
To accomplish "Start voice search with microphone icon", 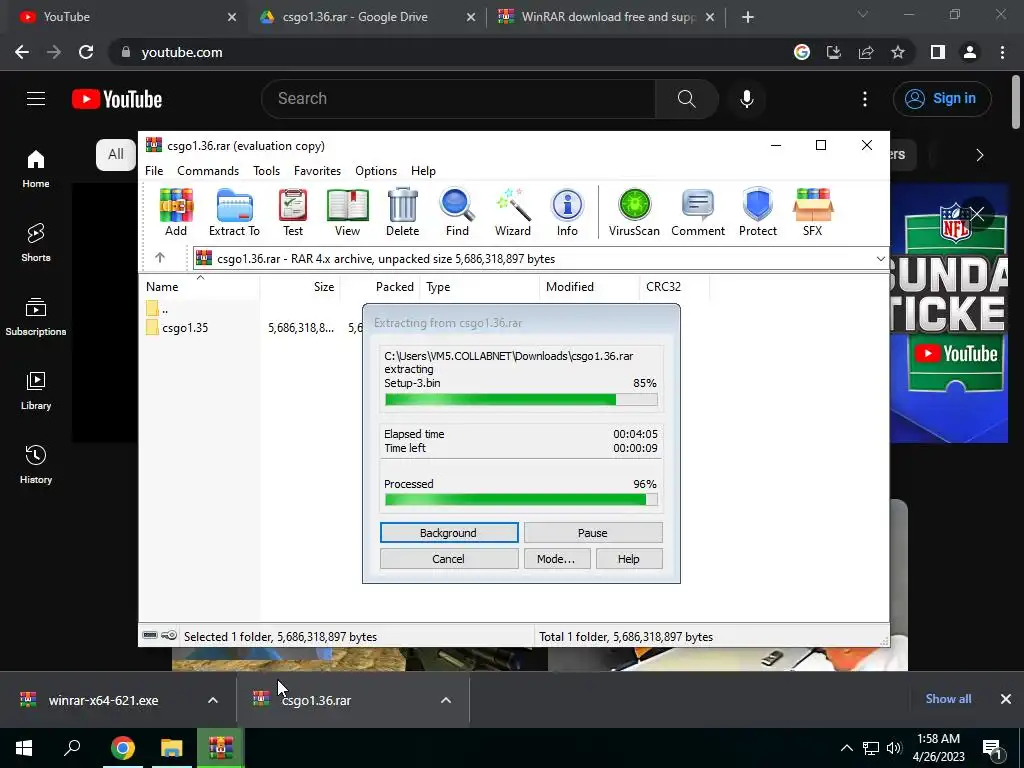I will tap(746, 99).
